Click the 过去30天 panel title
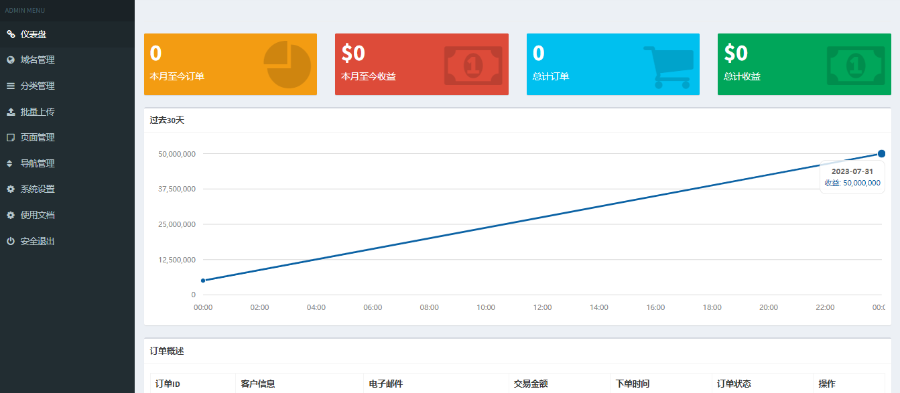The width and height of the screenshot is (900, 393). click(167, 120)
